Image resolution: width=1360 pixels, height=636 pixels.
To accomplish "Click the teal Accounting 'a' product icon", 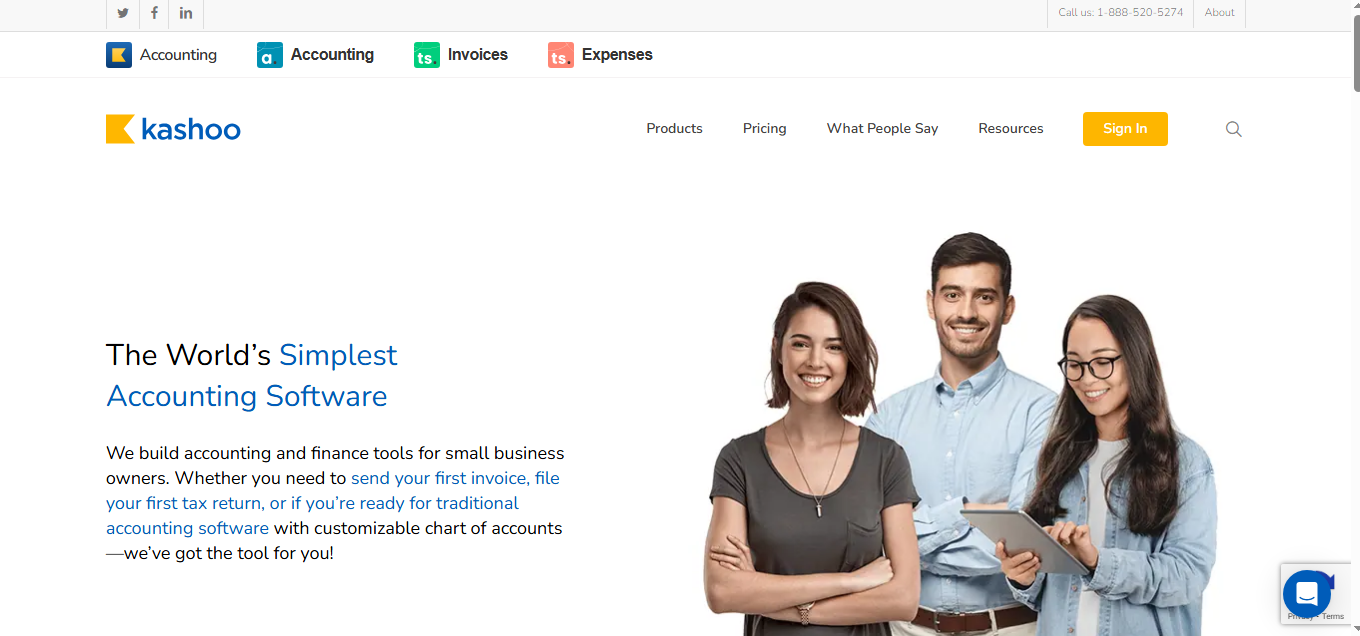I will tap(270, 55).
